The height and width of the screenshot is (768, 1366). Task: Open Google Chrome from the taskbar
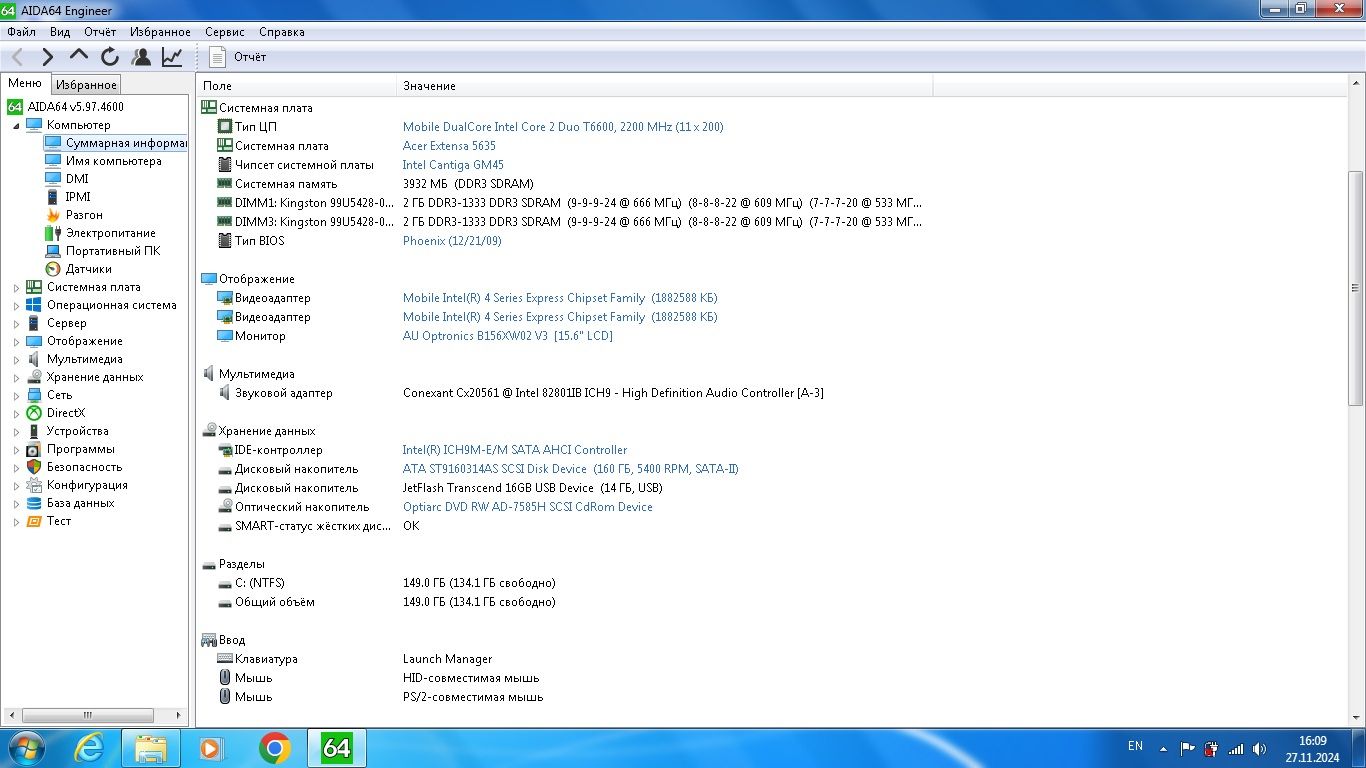(x=275, y=748)
